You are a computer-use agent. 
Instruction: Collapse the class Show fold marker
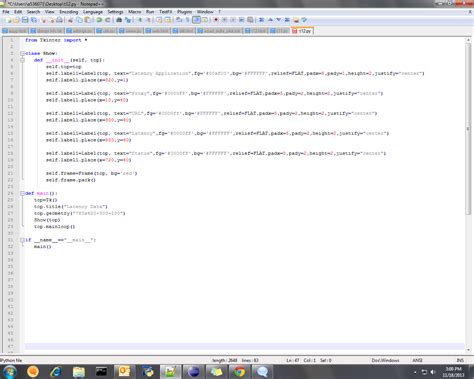tap(22, 53)
